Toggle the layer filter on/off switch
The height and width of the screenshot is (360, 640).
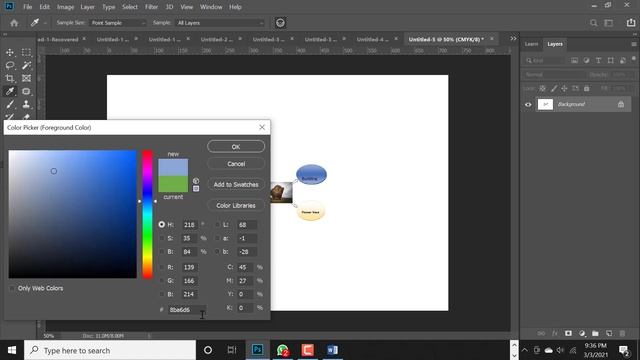click(x=633, y=59)
